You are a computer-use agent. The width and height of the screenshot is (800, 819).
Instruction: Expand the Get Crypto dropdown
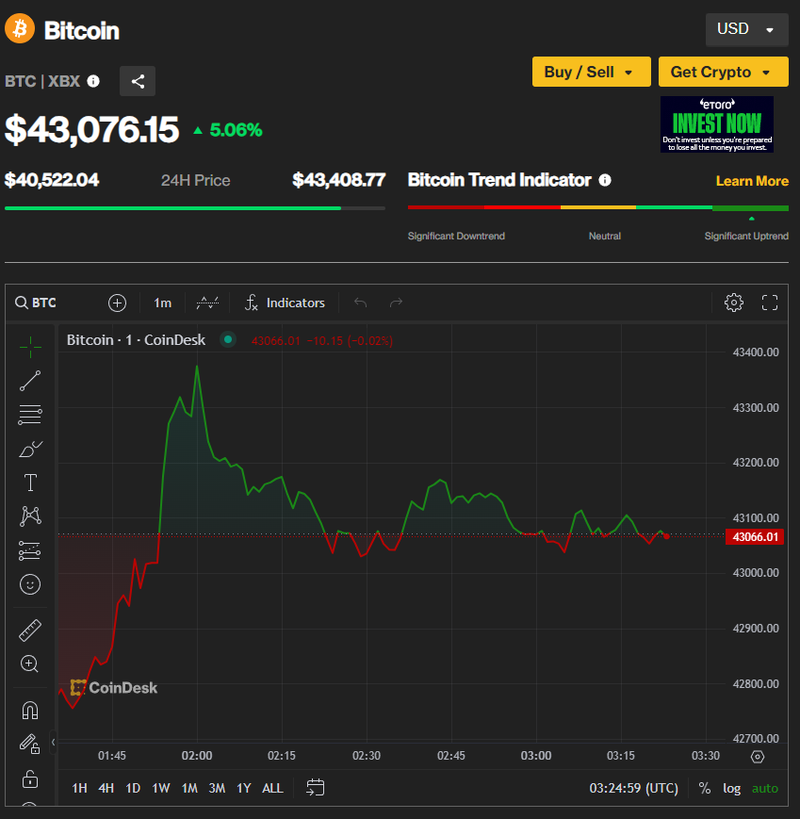coord(723,72)
